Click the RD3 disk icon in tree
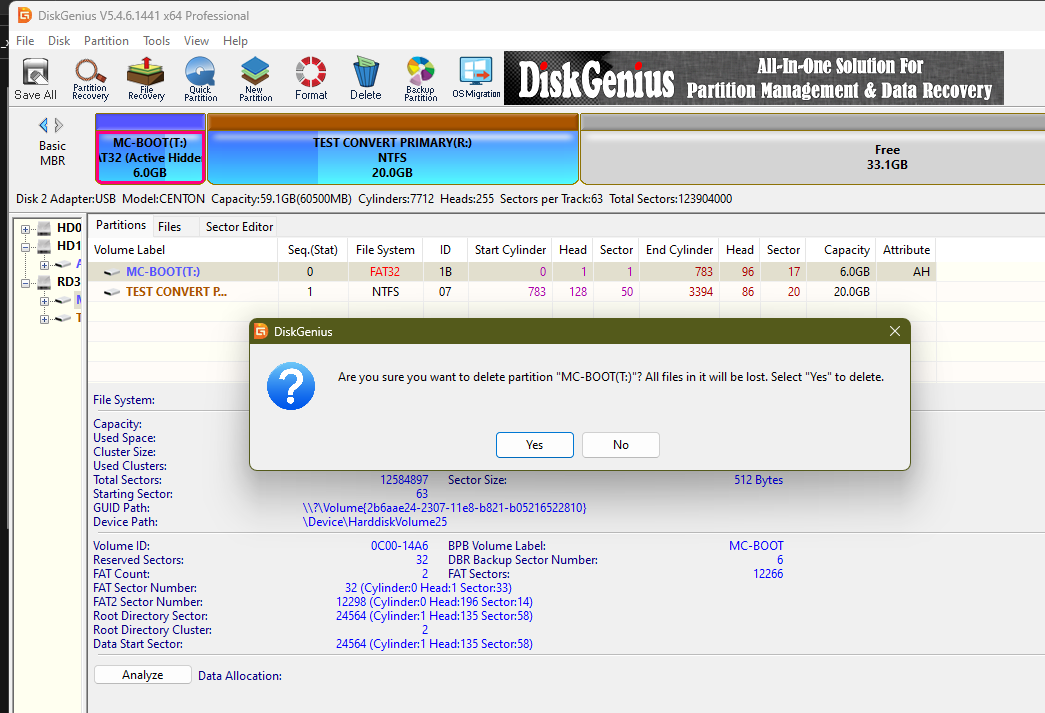 (44, 283)
